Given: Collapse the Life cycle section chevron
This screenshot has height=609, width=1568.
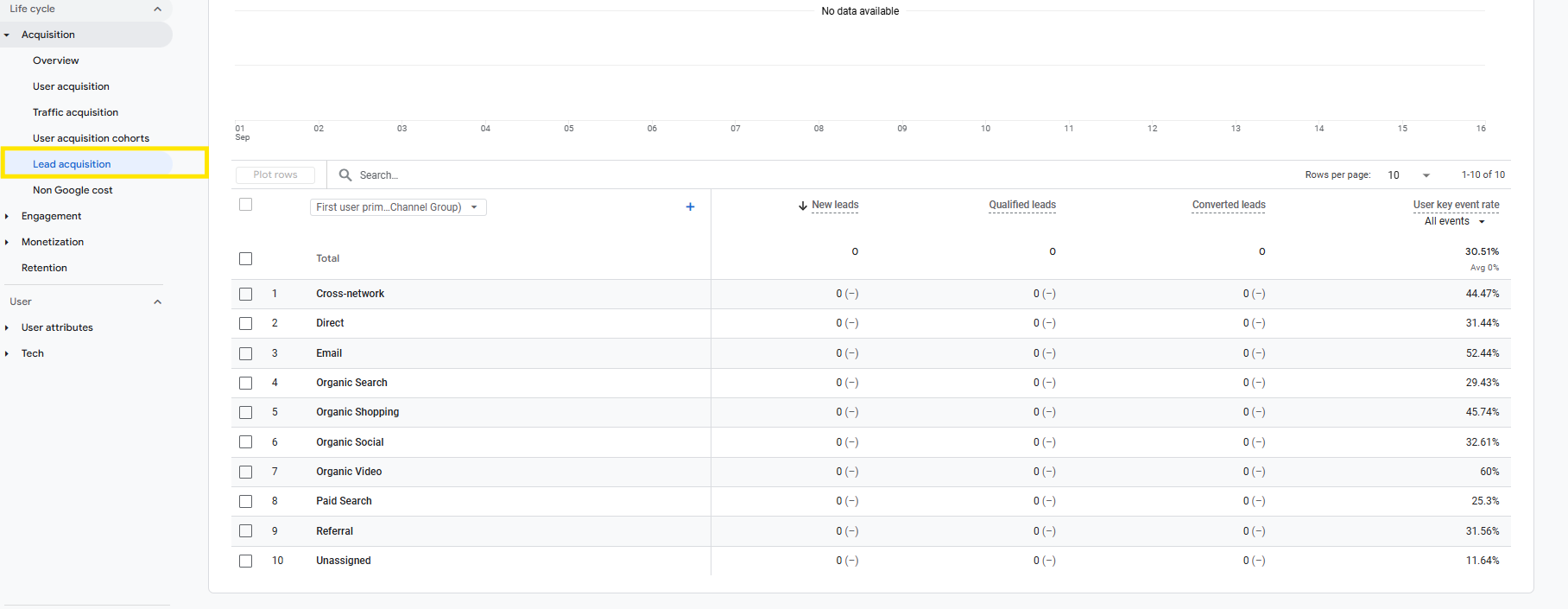Looking at the screenshot, I should tap(157, 9).
